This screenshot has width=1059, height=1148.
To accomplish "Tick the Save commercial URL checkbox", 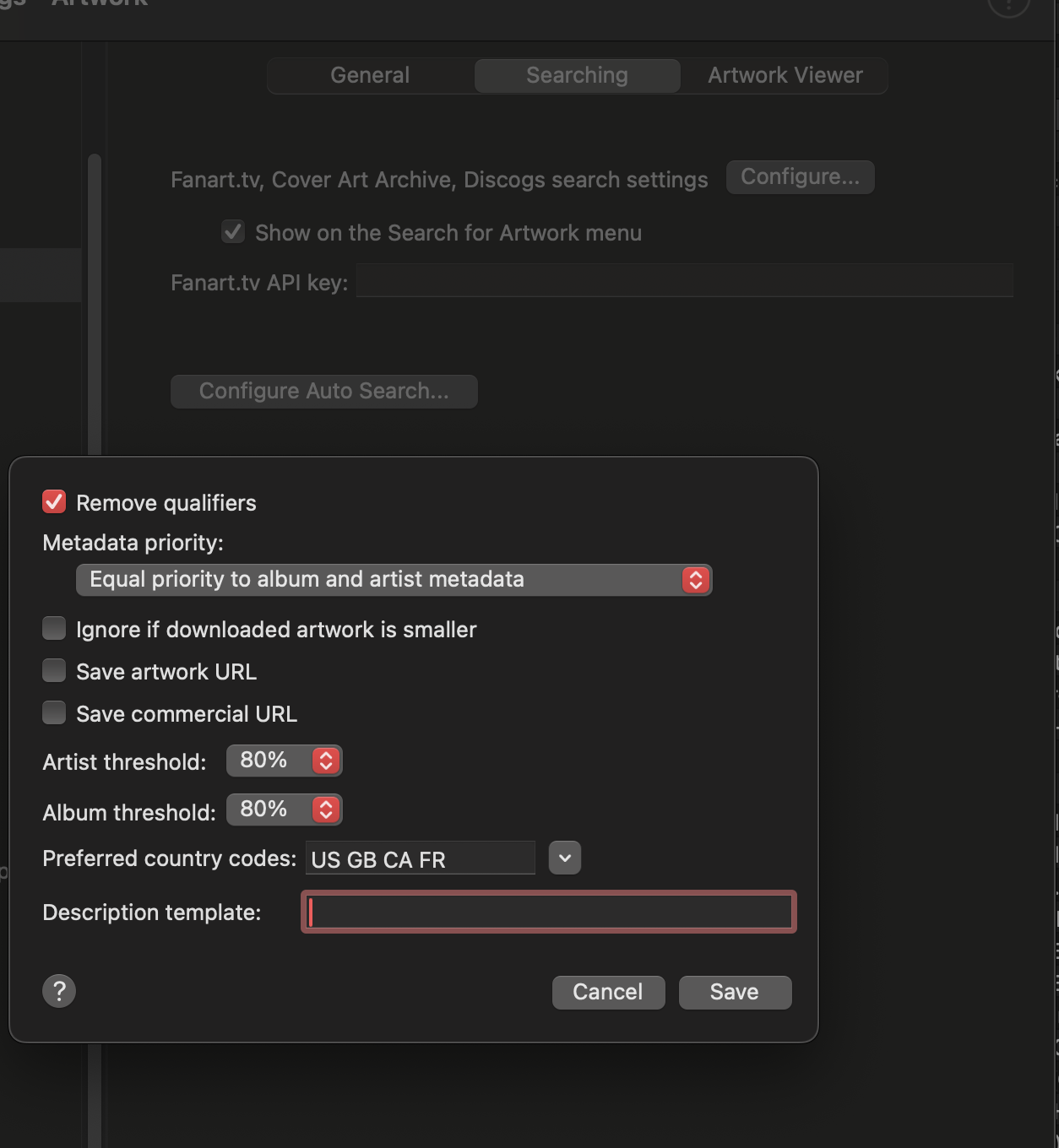I will coord(54,713).
